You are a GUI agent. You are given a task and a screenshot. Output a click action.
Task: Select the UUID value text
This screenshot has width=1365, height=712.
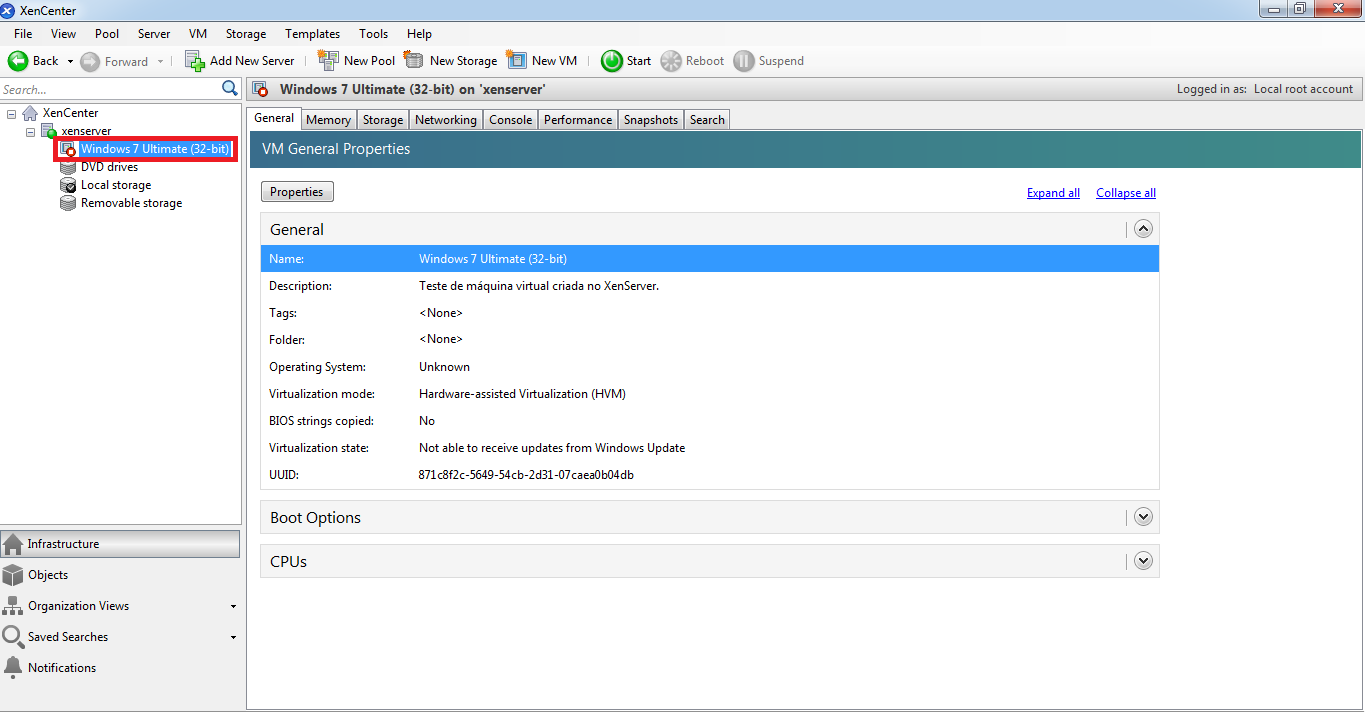pos(526,475)
